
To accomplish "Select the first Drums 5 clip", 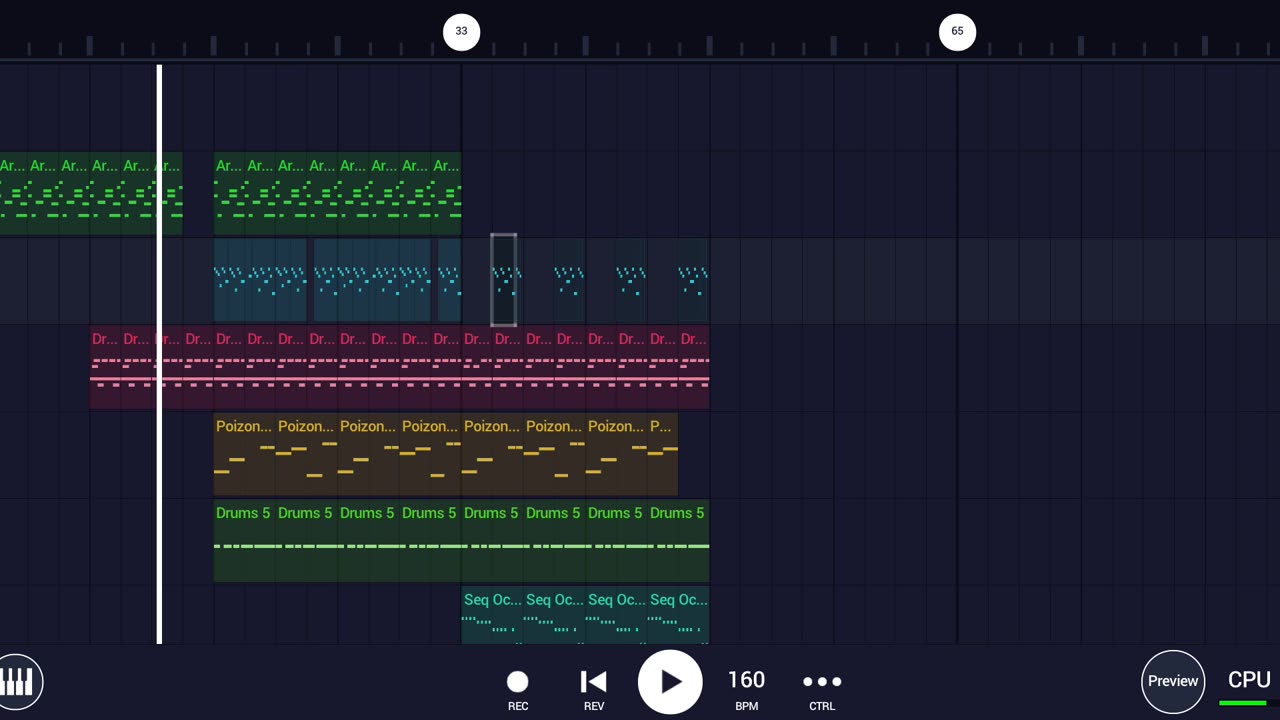I will tap(245, 540).
